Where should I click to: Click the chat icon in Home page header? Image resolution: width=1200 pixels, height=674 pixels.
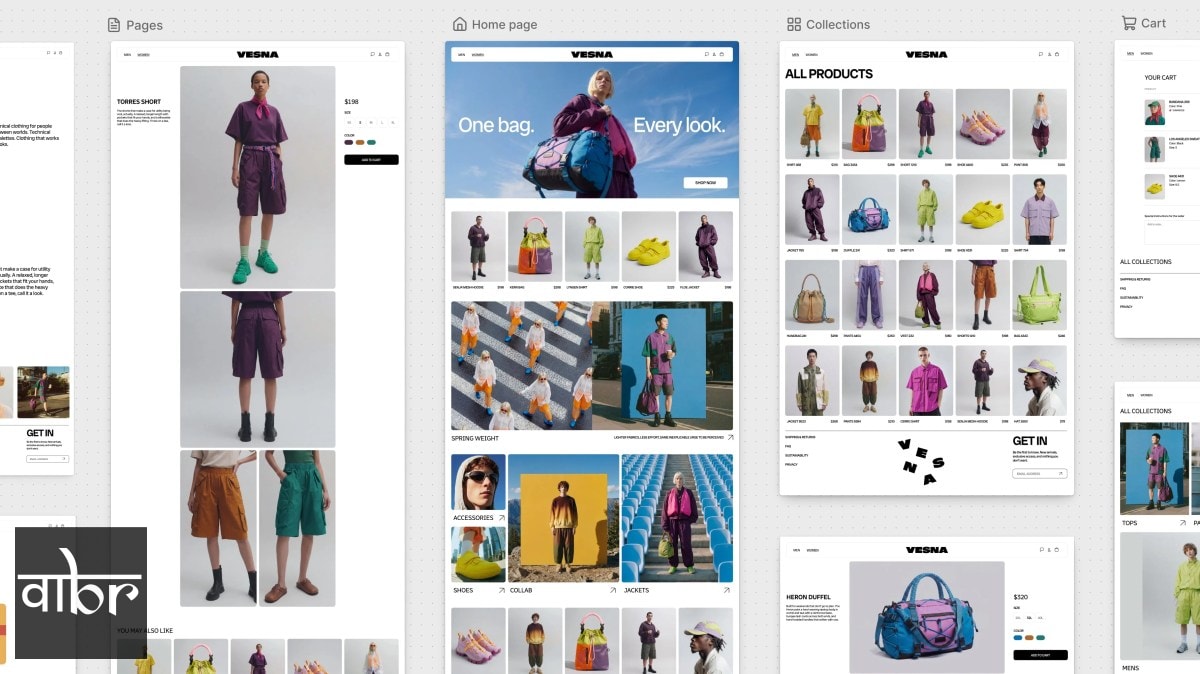point(706,54)
